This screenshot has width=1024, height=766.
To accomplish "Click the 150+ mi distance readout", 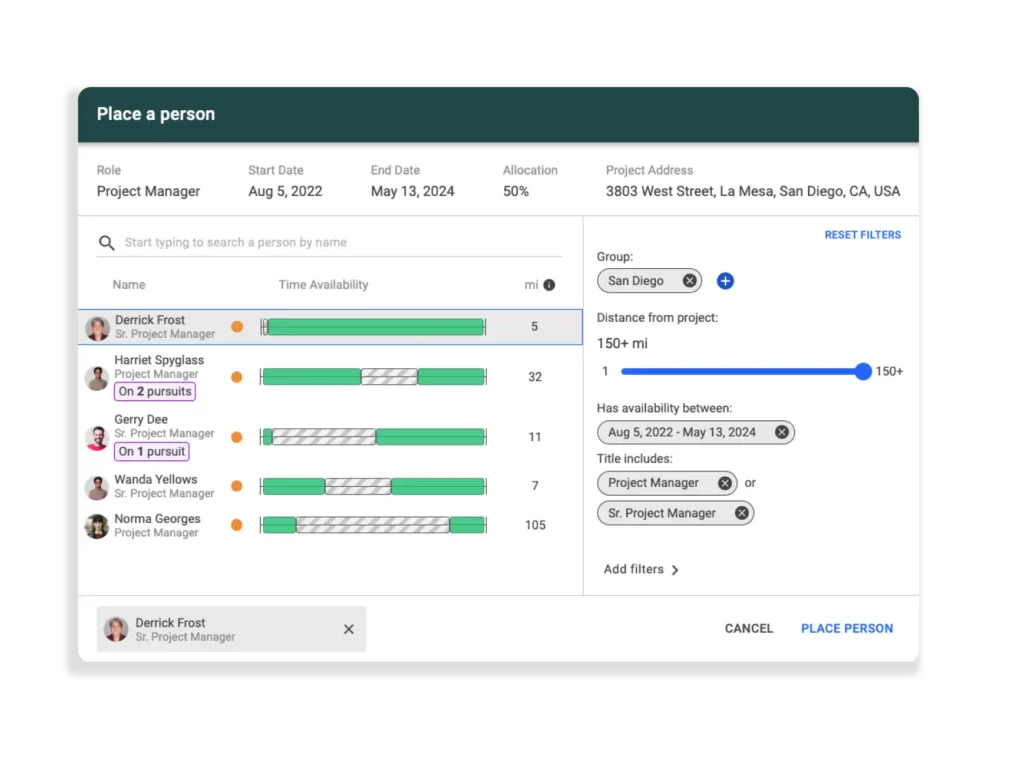I will click(x=622, y=343).
